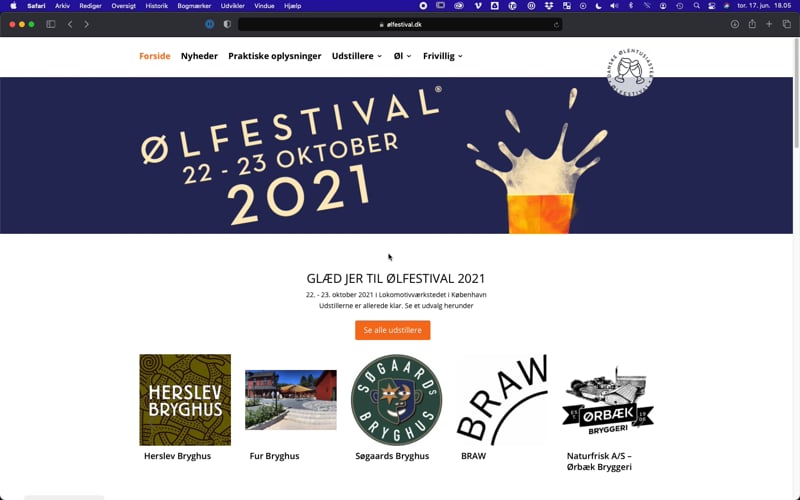This screenshot has height=500, width=800.
Task: Show tab overview icon
Action: point(786,24)
